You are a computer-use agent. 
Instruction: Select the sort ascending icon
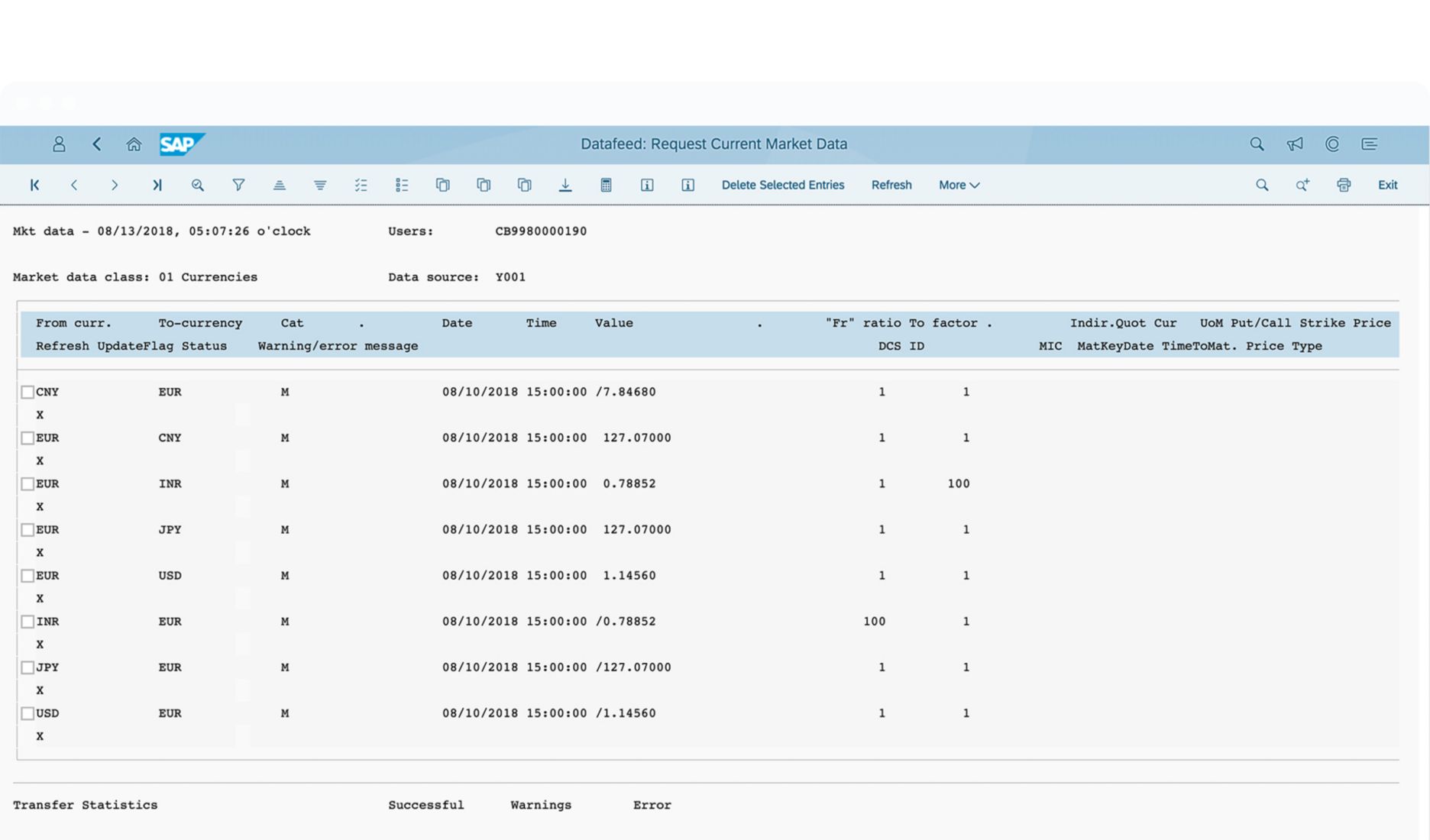click(x=280, y=185)
